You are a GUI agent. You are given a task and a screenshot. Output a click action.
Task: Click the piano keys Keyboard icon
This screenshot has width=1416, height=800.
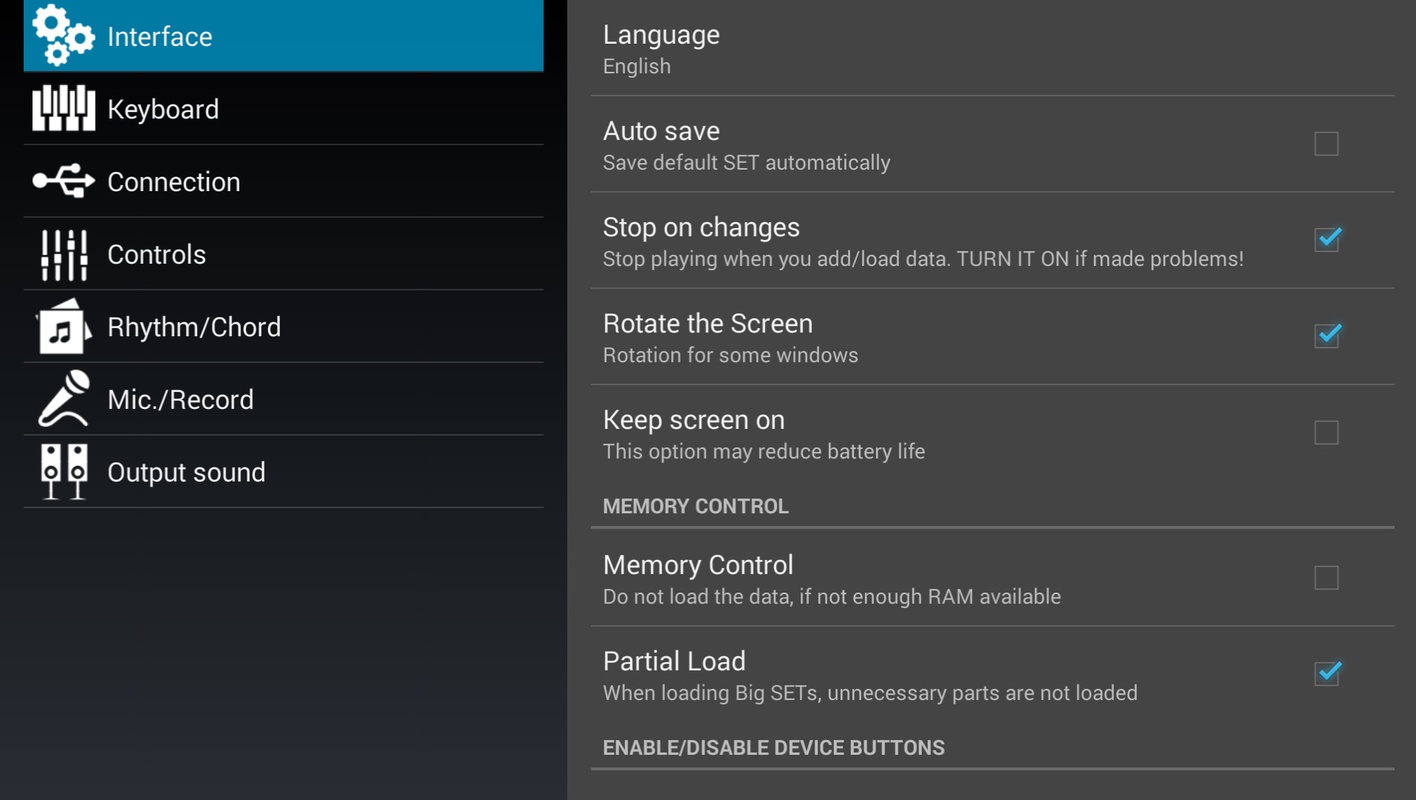(x=63, y=109)
